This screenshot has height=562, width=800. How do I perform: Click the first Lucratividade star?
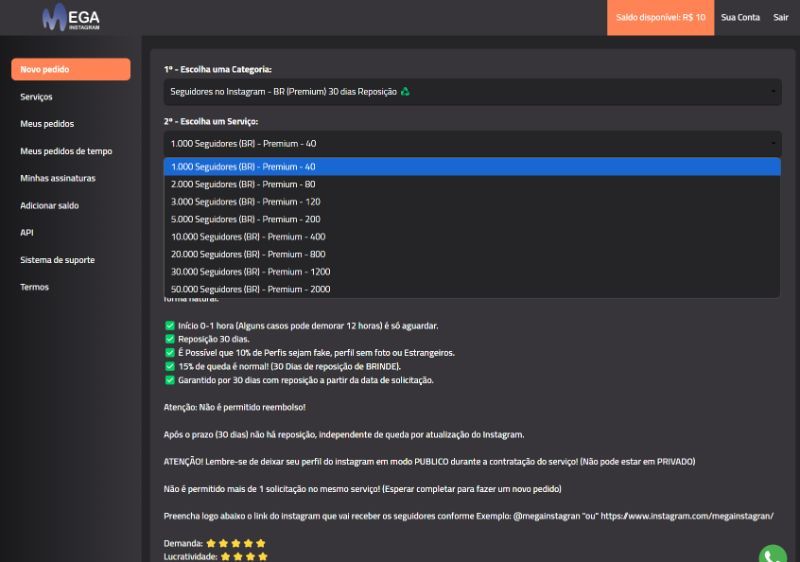pos(225,556)
